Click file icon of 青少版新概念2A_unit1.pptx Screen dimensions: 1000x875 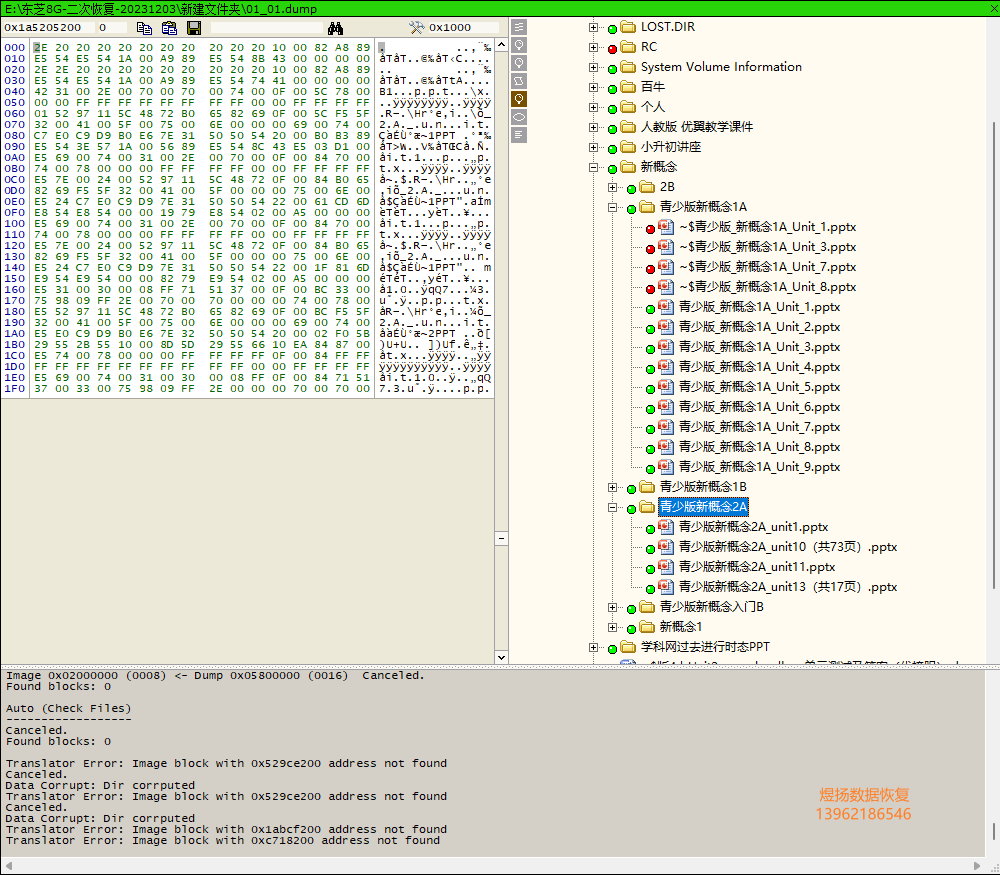click(666, 527)
